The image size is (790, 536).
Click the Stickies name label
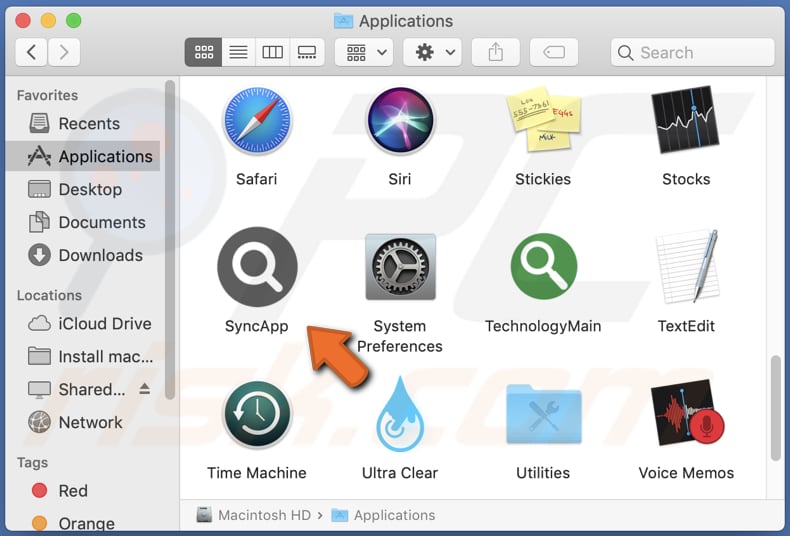pos(543,179)
